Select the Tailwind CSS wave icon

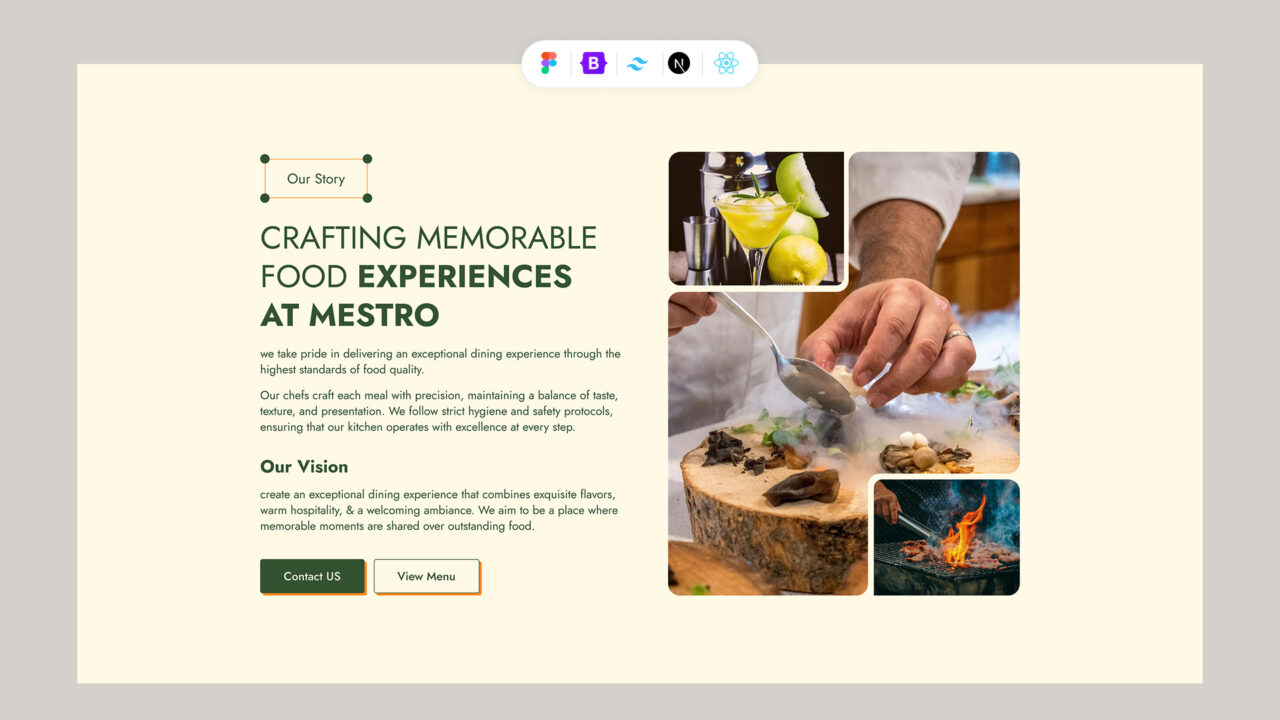tap(637, 63)
